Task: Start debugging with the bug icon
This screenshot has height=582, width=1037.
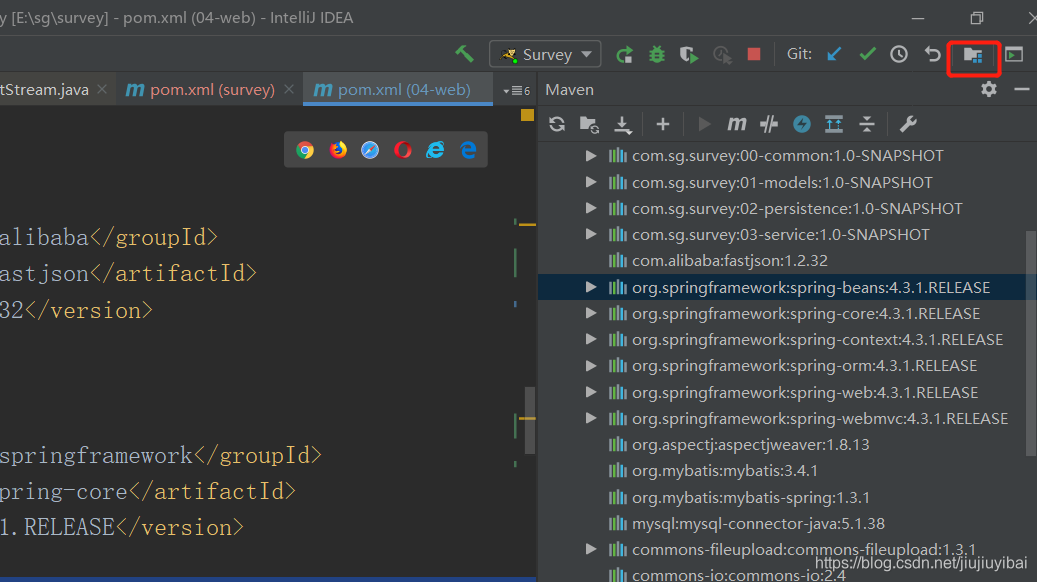Action: tap(655, 53)
